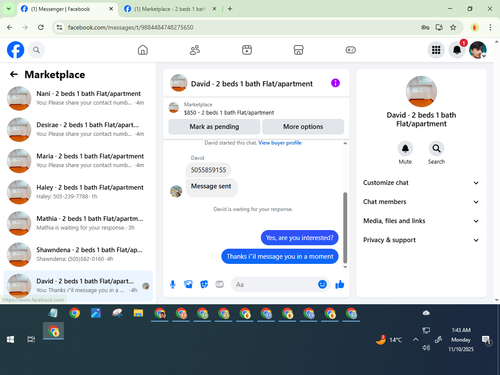This screenshot has height=375, width=500.
Task: Click the browser address bar URL
Action: 130,27
